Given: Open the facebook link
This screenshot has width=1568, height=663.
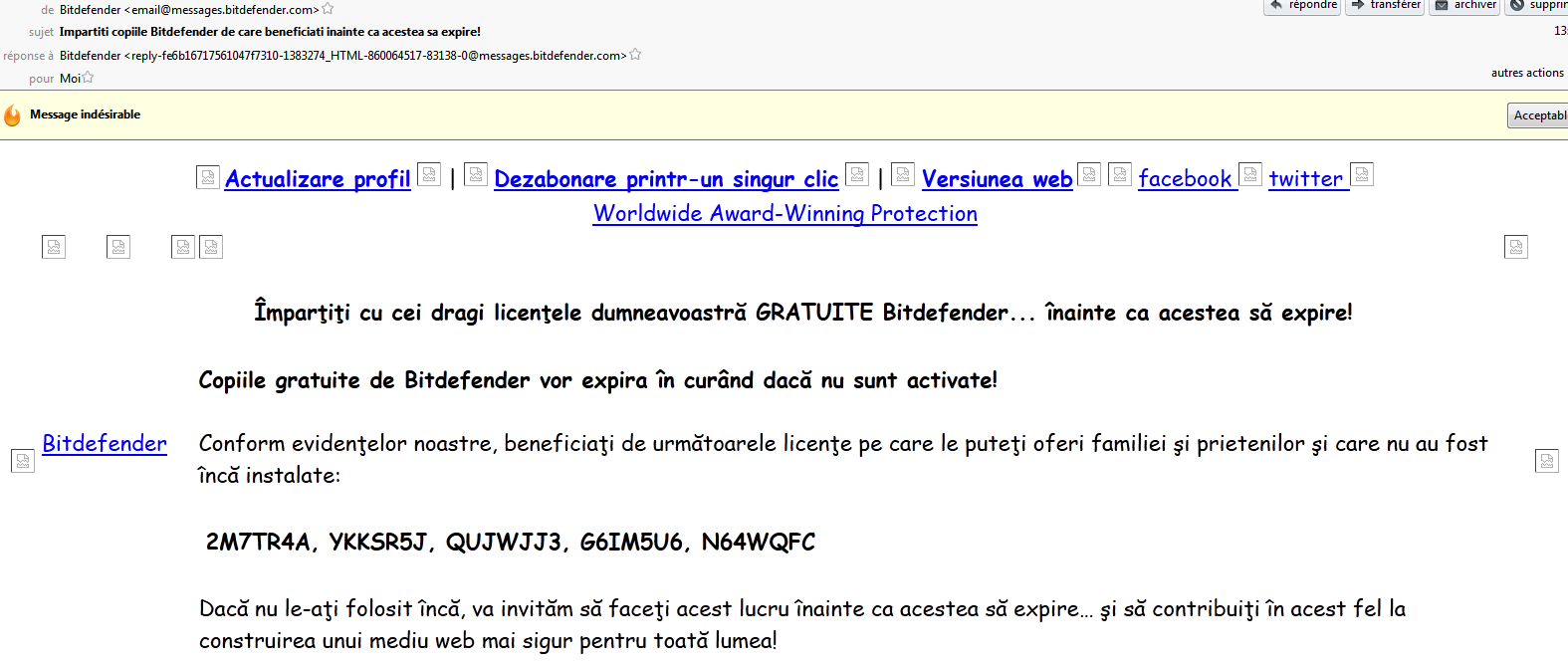Looking at the screenshot, I should point(1185,179).
